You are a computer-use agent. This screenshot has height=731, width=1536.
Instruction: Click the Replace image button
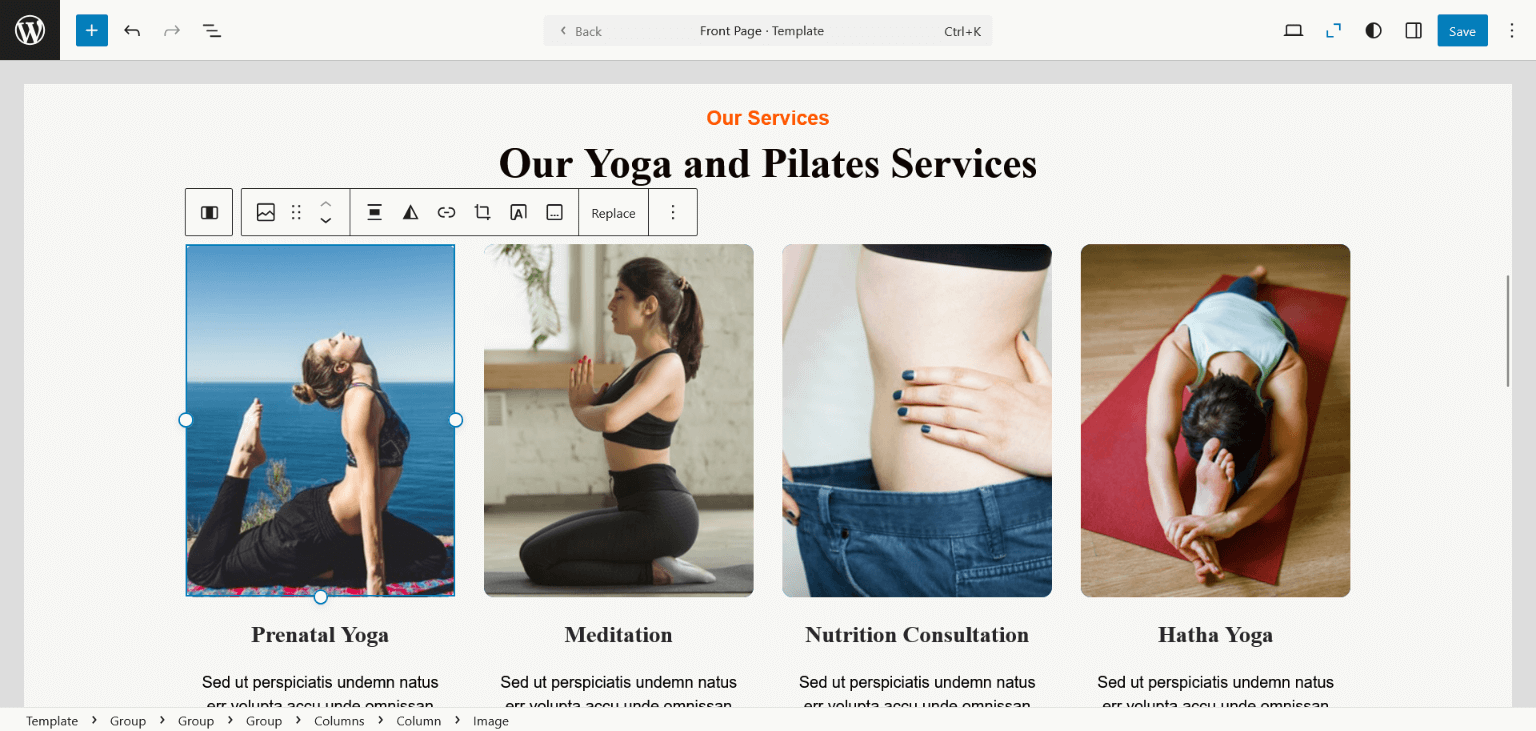pos(613,213)
